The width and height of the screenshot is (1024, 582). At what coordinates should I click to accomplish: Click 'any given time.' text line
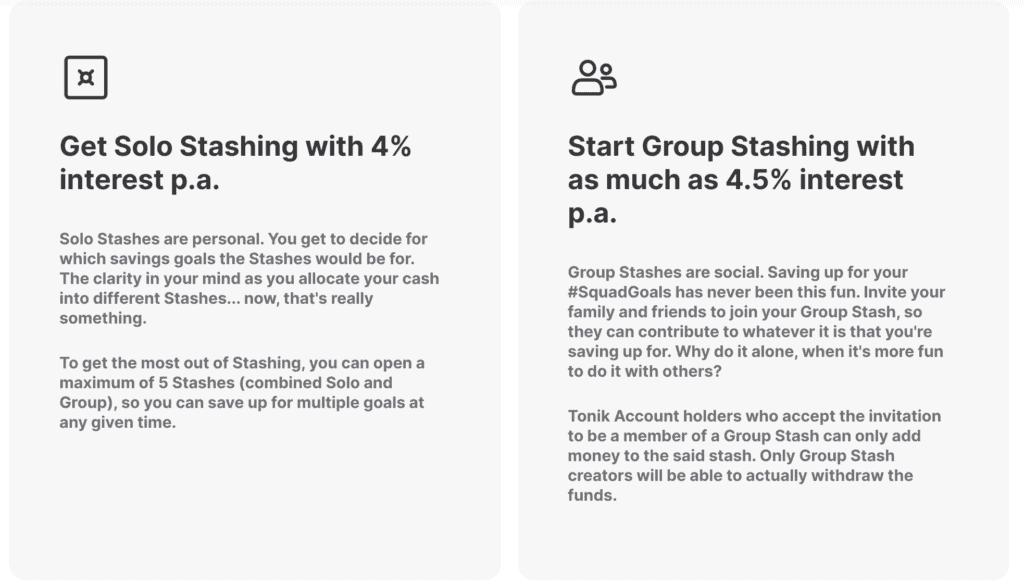click(118, 423)
